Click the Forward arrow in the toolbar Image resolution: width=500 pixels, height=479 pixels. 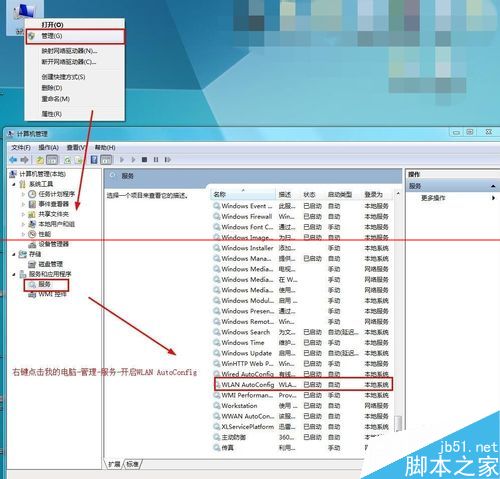[x=24, y=160]
